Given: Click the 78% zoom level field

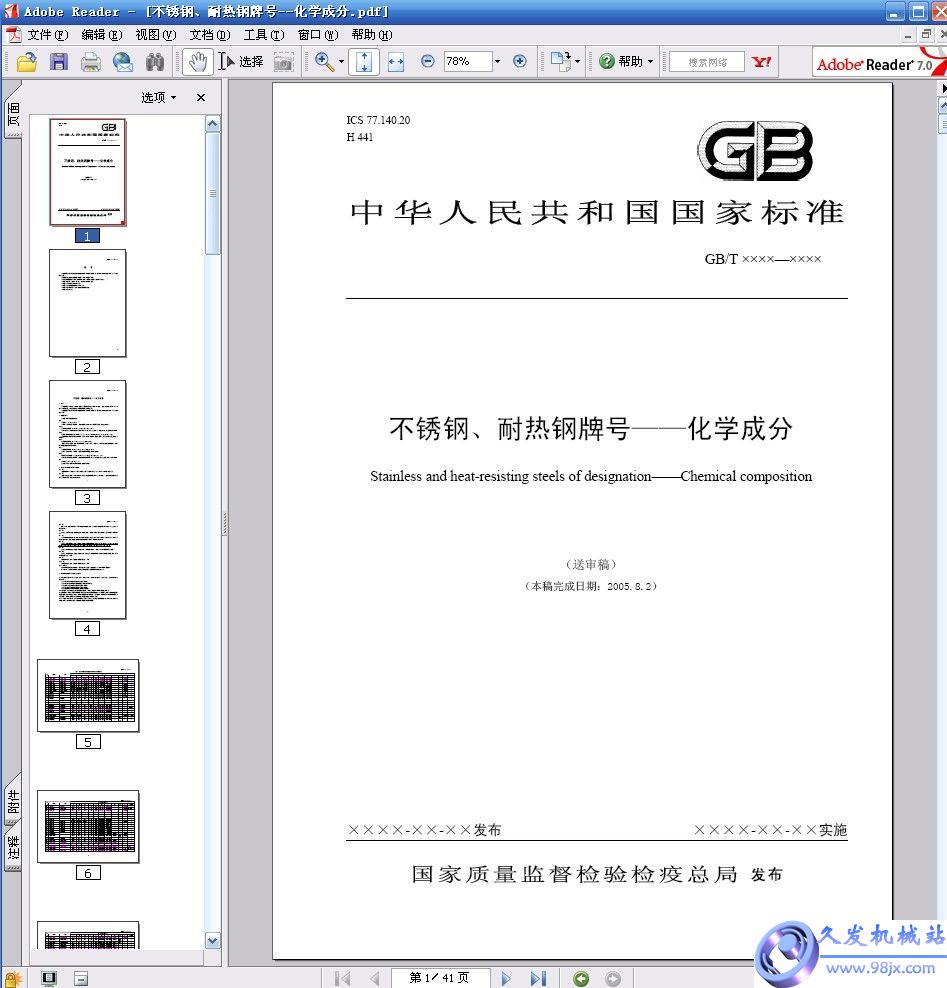Looking at the screenshot, I should [x=467, y=61].
